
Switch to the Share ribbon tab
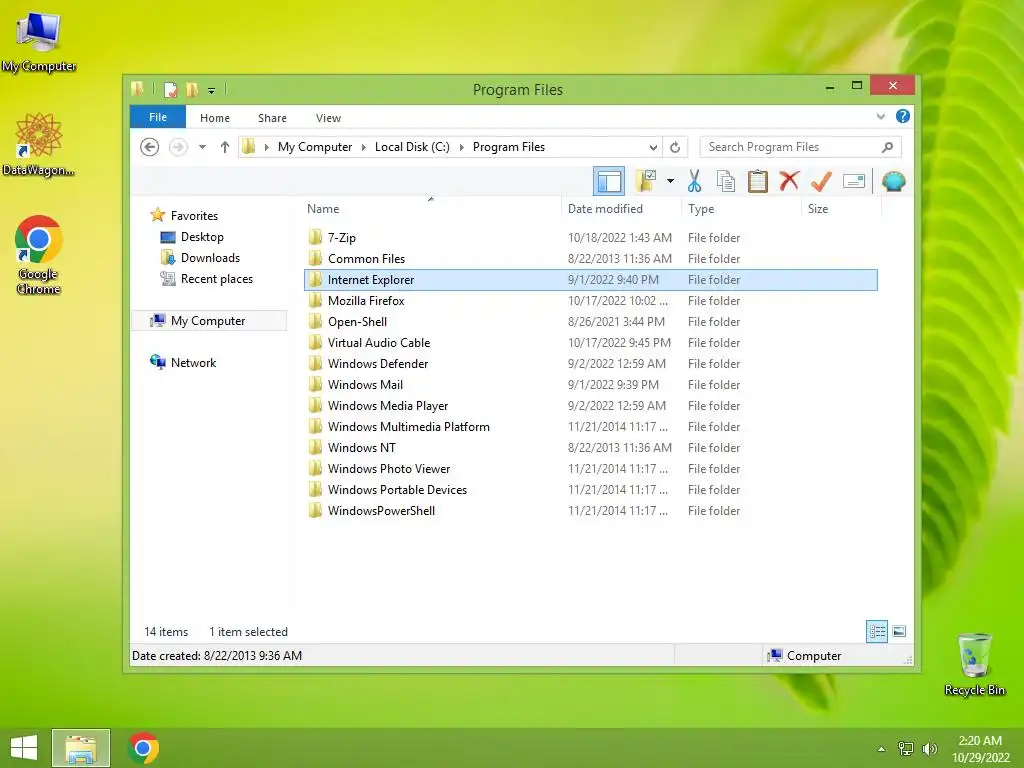pyautogui.click(x=272, y=118)
